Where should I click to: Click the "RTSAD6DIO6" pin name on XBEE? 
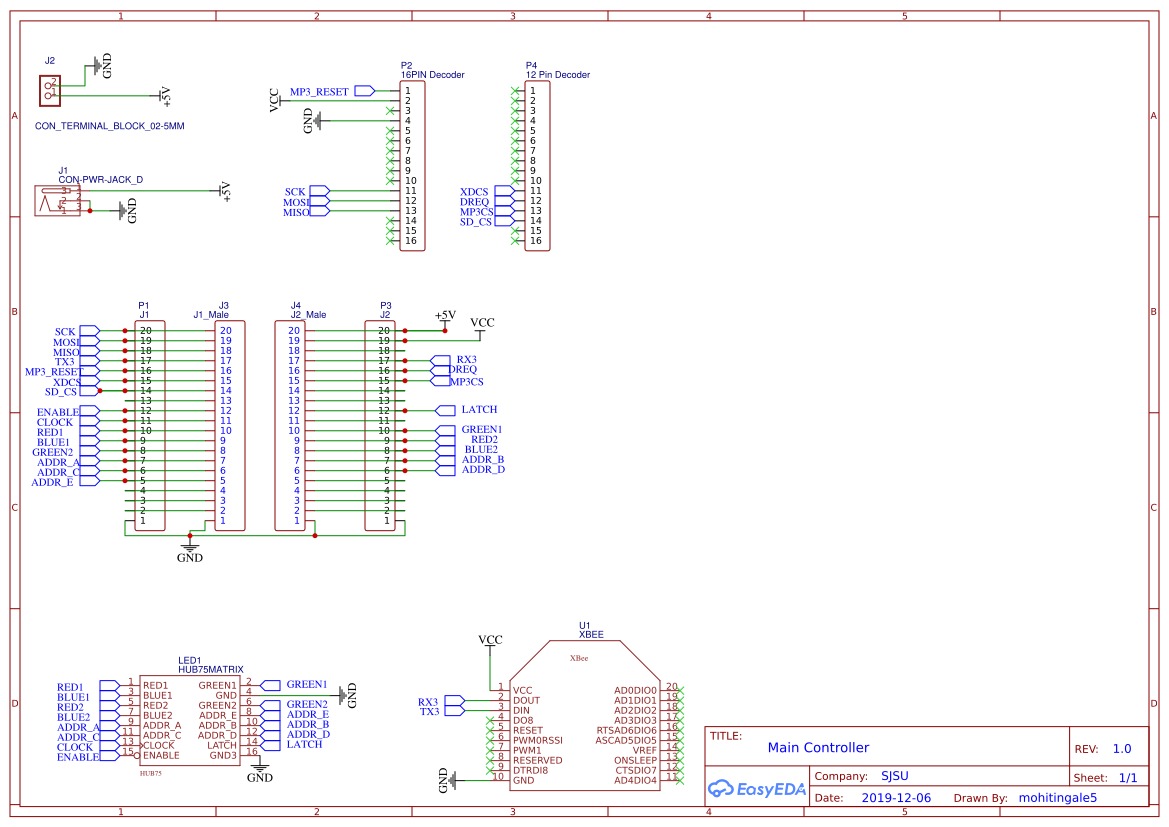[626, 731]
